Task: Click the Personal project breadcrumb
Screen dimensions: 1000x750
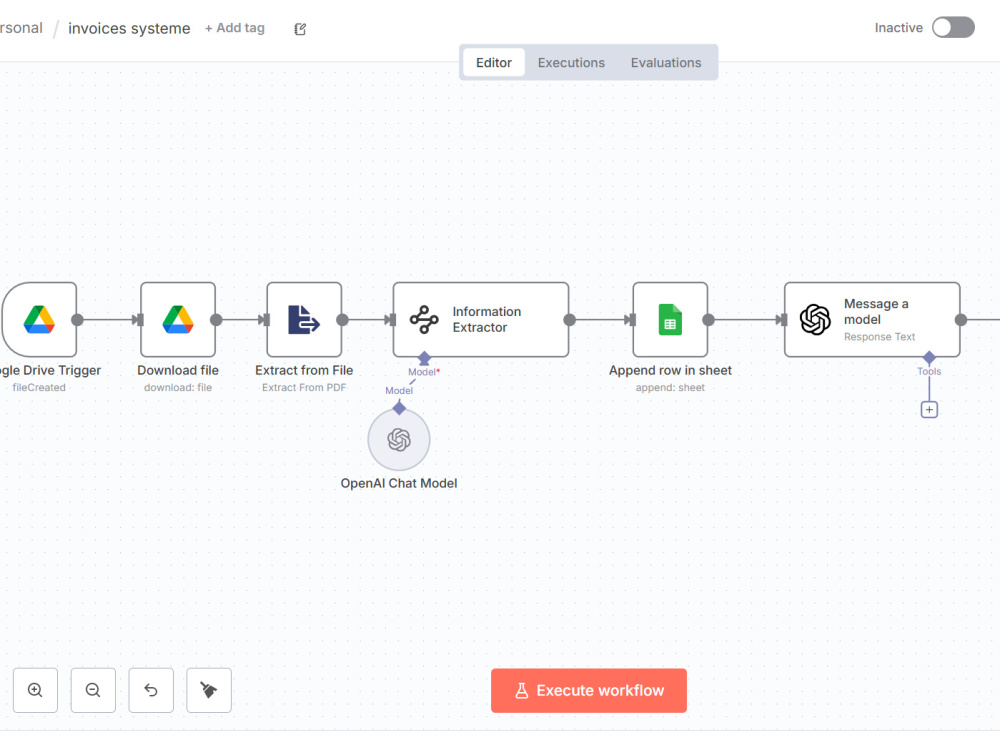Action: click(x=21, y=28)
